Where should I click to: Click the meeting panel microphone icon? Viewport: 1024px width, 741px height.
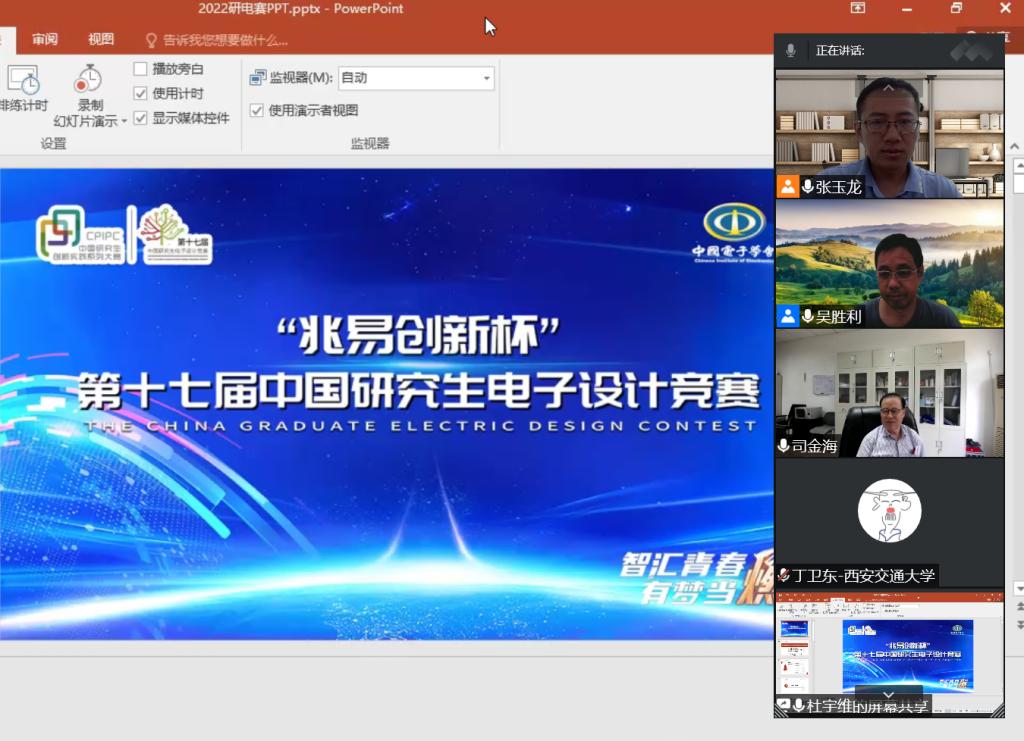click(791, 50)
